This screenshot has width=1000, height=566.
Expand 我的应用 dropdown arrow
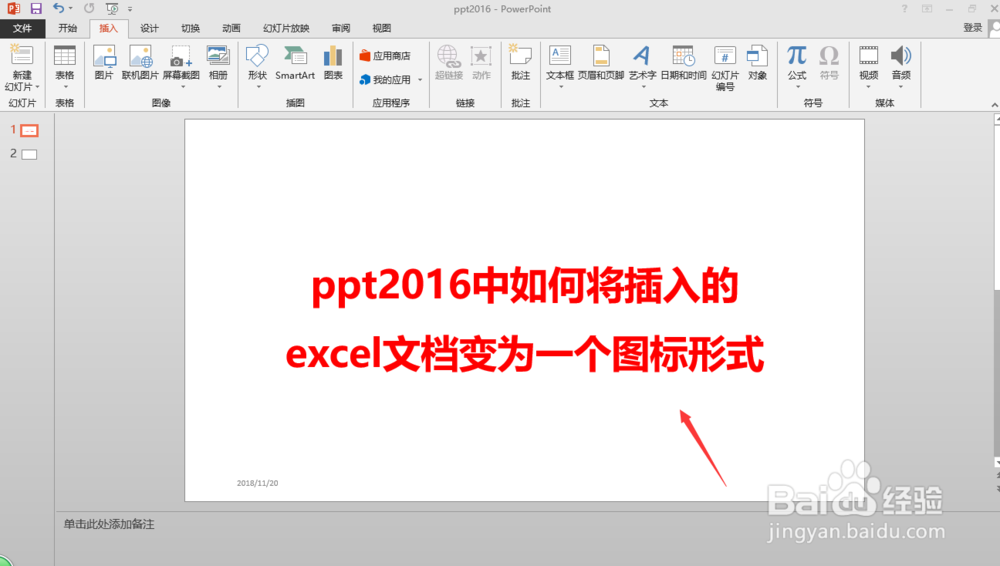click(x=420, y=80)
